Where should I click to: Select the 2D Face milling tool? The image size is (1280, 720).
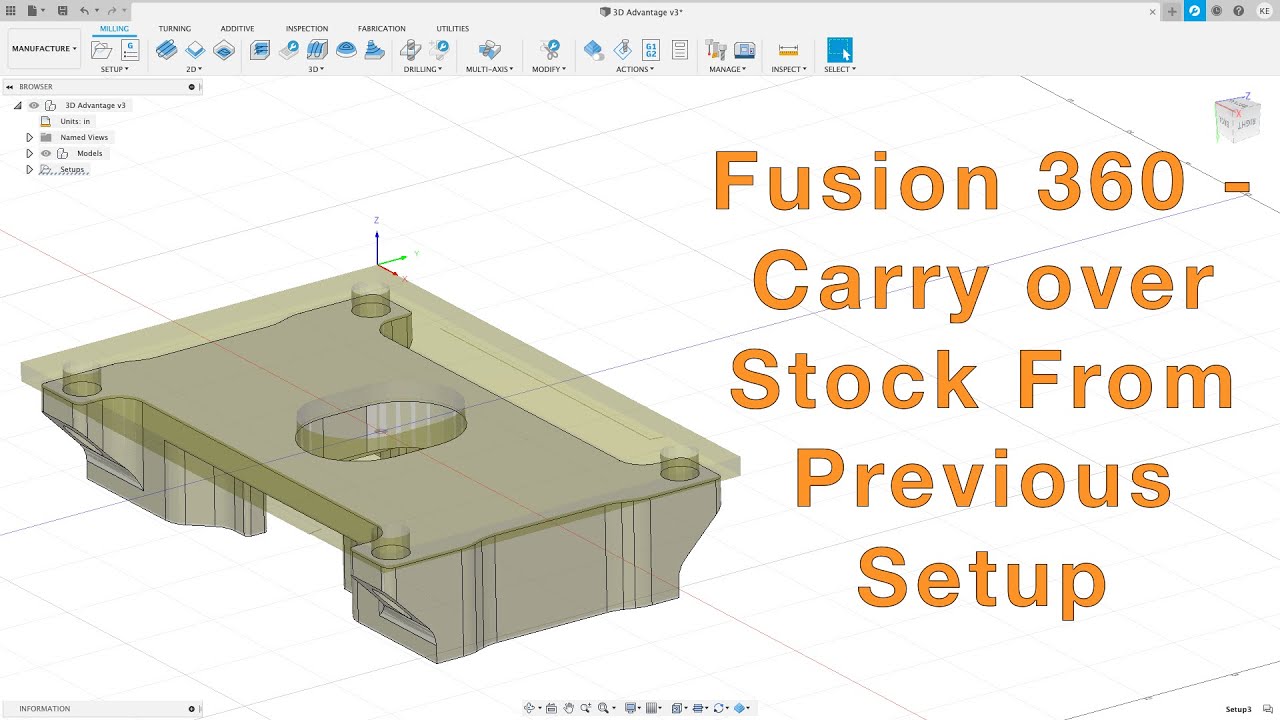point(224,49)
